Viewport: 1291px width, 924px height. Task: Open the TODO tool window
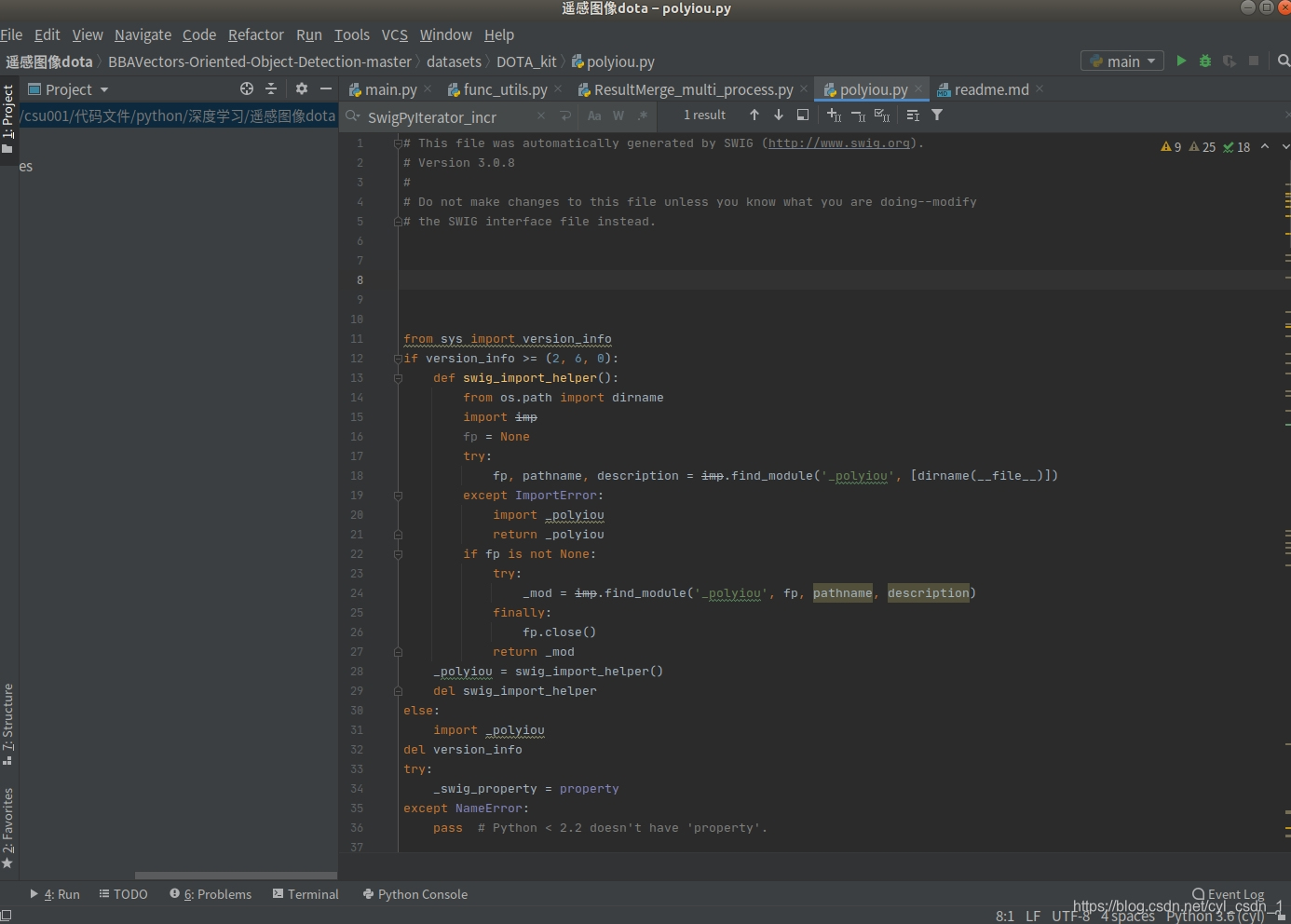tap(124, 894)
